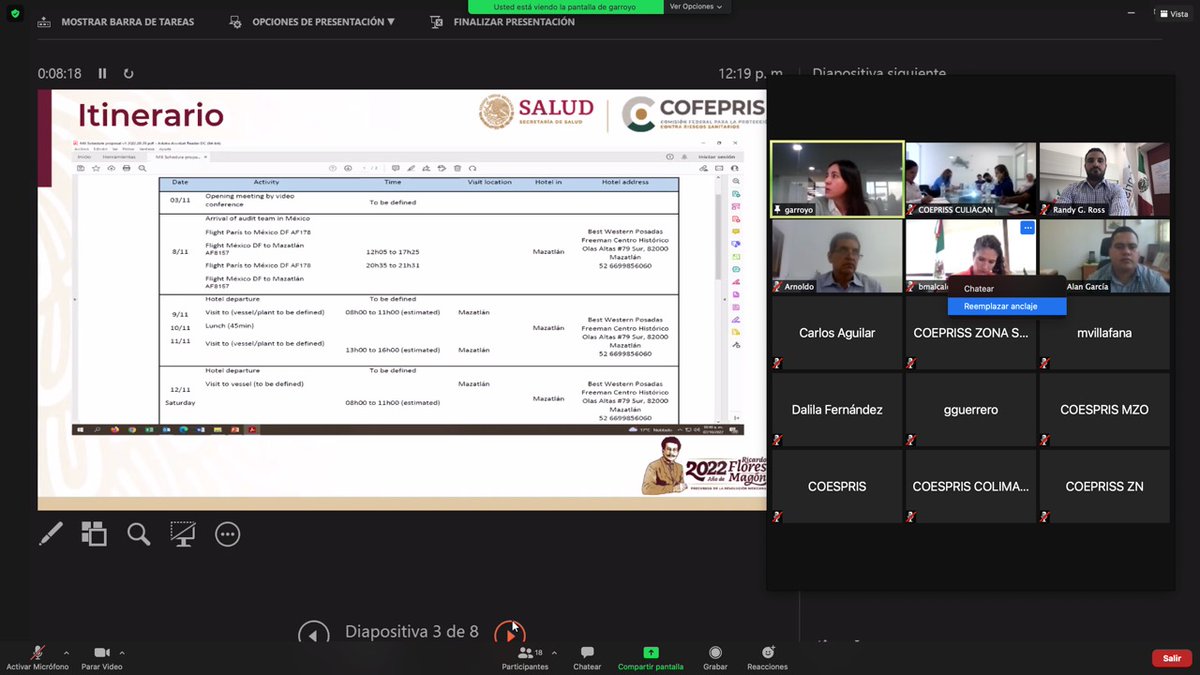
Task: Select Alan García video tile
Action: 1104,256
